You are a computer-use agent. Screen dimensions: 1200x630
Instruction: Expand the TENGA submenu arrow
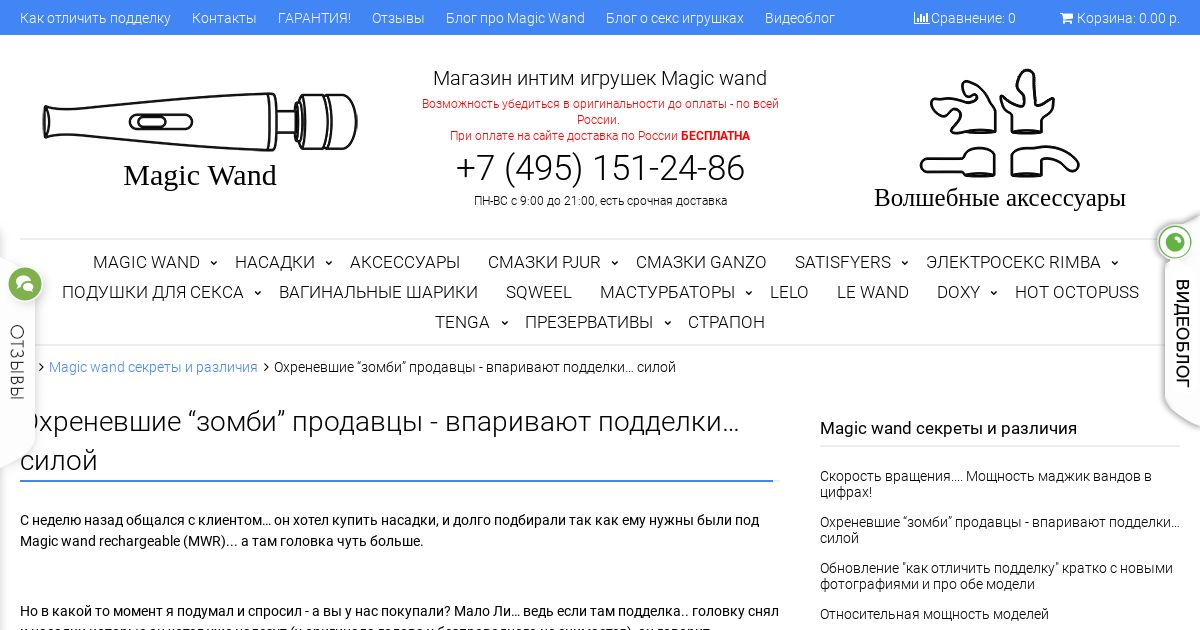[x=503, y=323]
